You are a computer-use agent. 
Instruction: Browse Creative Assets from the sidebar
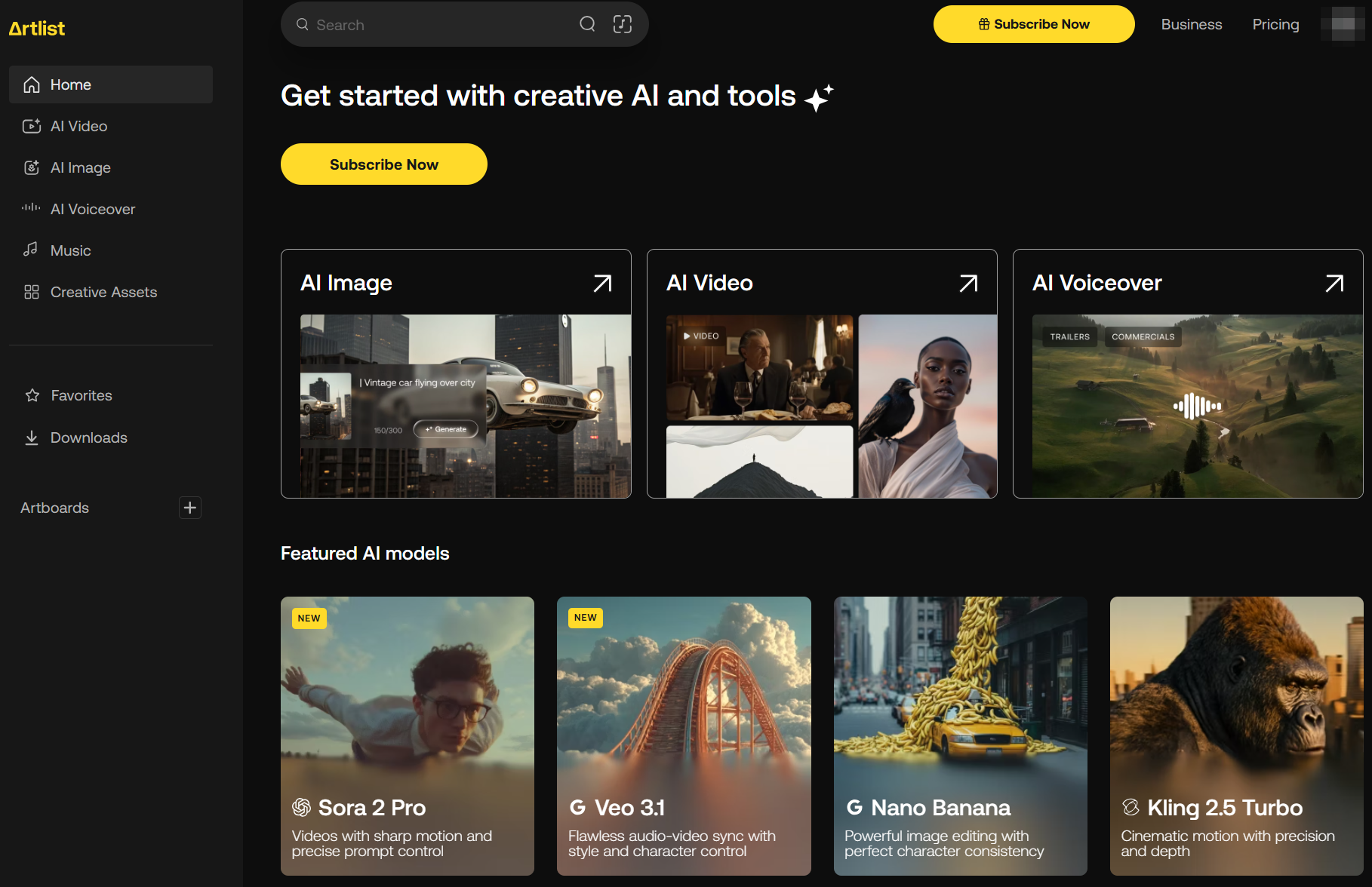point(103,292)
